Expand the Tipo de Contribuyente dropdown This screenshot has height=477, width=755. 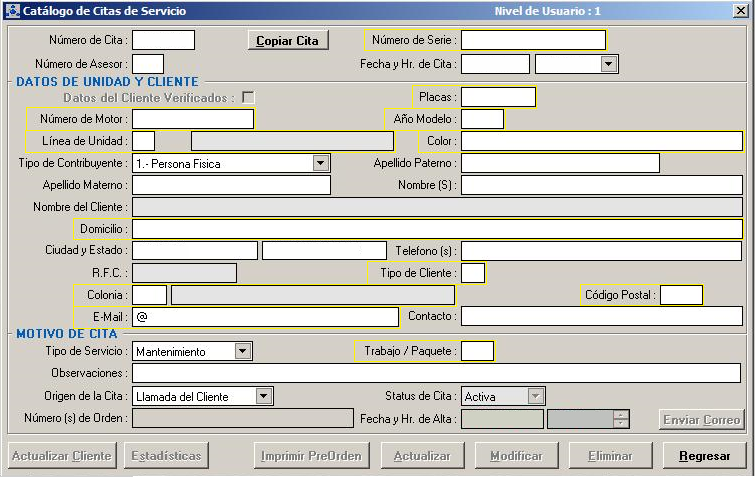320,163
